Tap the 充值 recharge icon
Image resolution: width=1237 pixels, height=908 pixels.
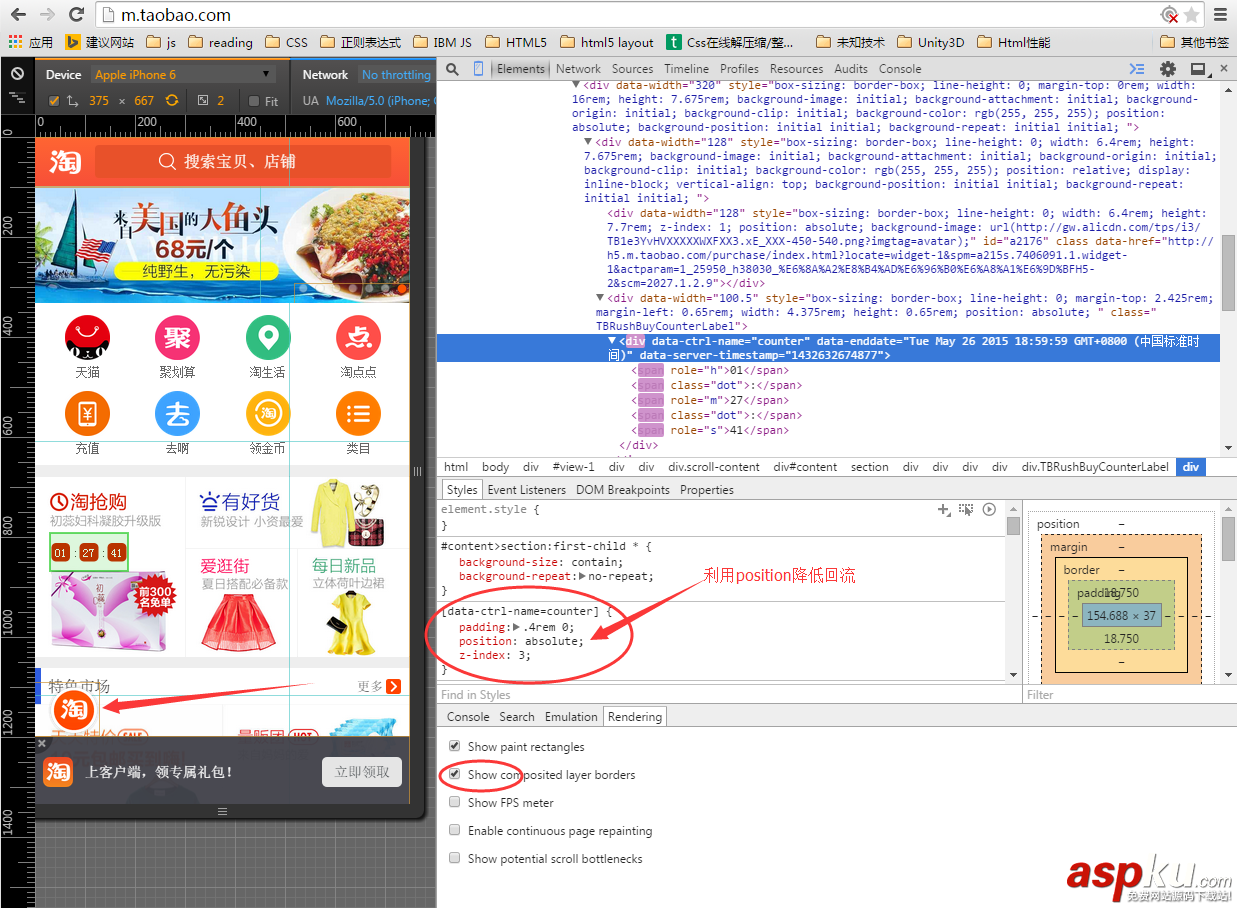tap(87, 414)
